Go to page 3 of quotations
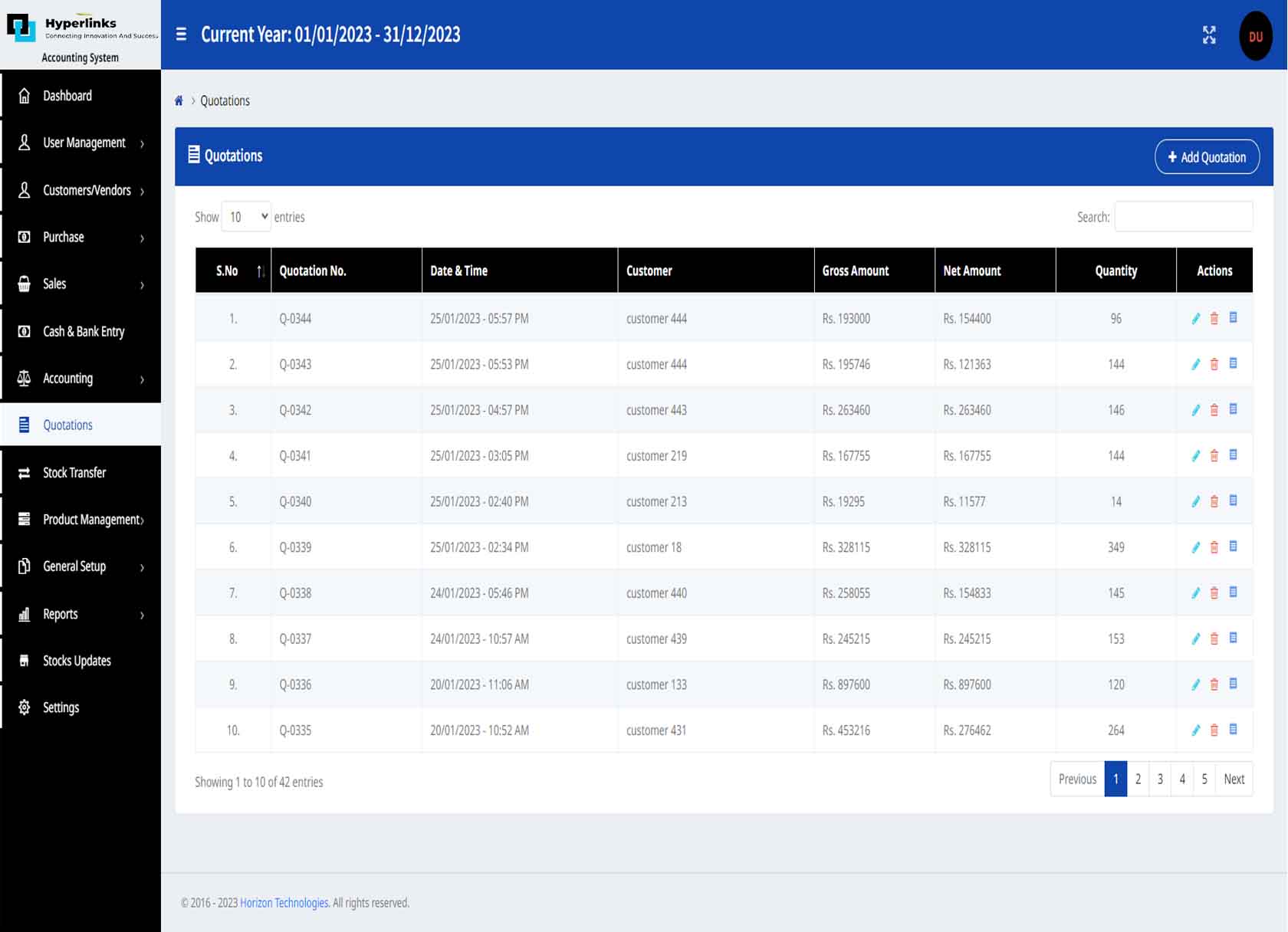The width and height of the screenshot is (1288, 932). tap(1160, 779)
